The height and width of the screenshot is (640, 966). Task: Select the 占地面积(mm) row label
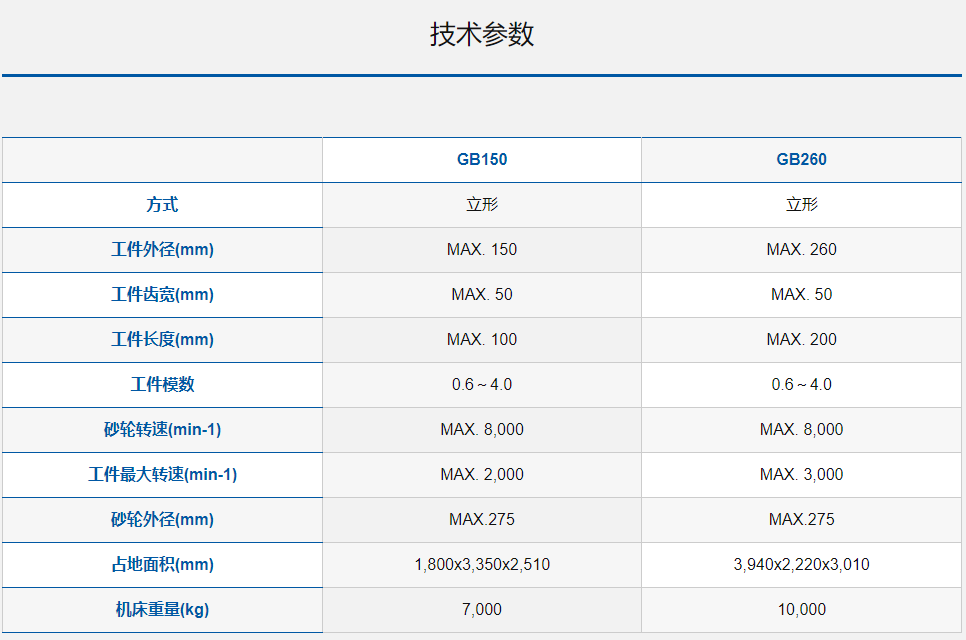point(162,565)
